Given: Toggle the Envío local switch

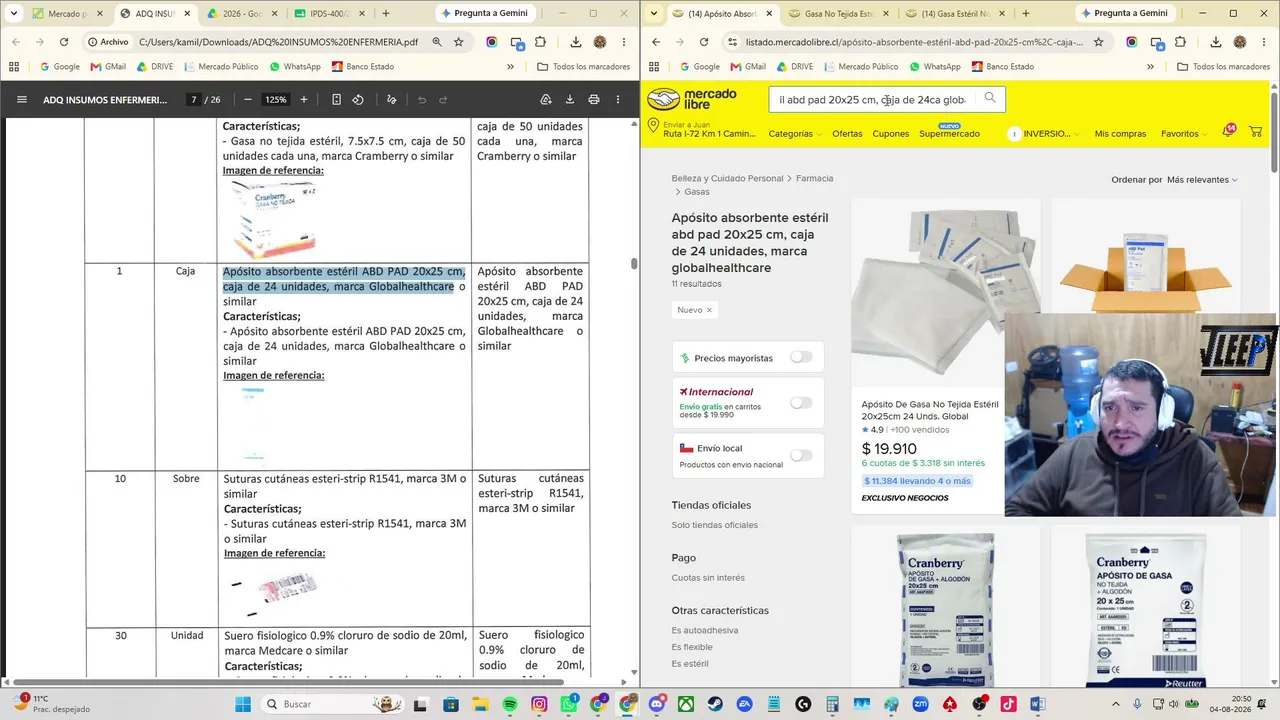Looking at the screenshot, I should [x=801, y=455].
